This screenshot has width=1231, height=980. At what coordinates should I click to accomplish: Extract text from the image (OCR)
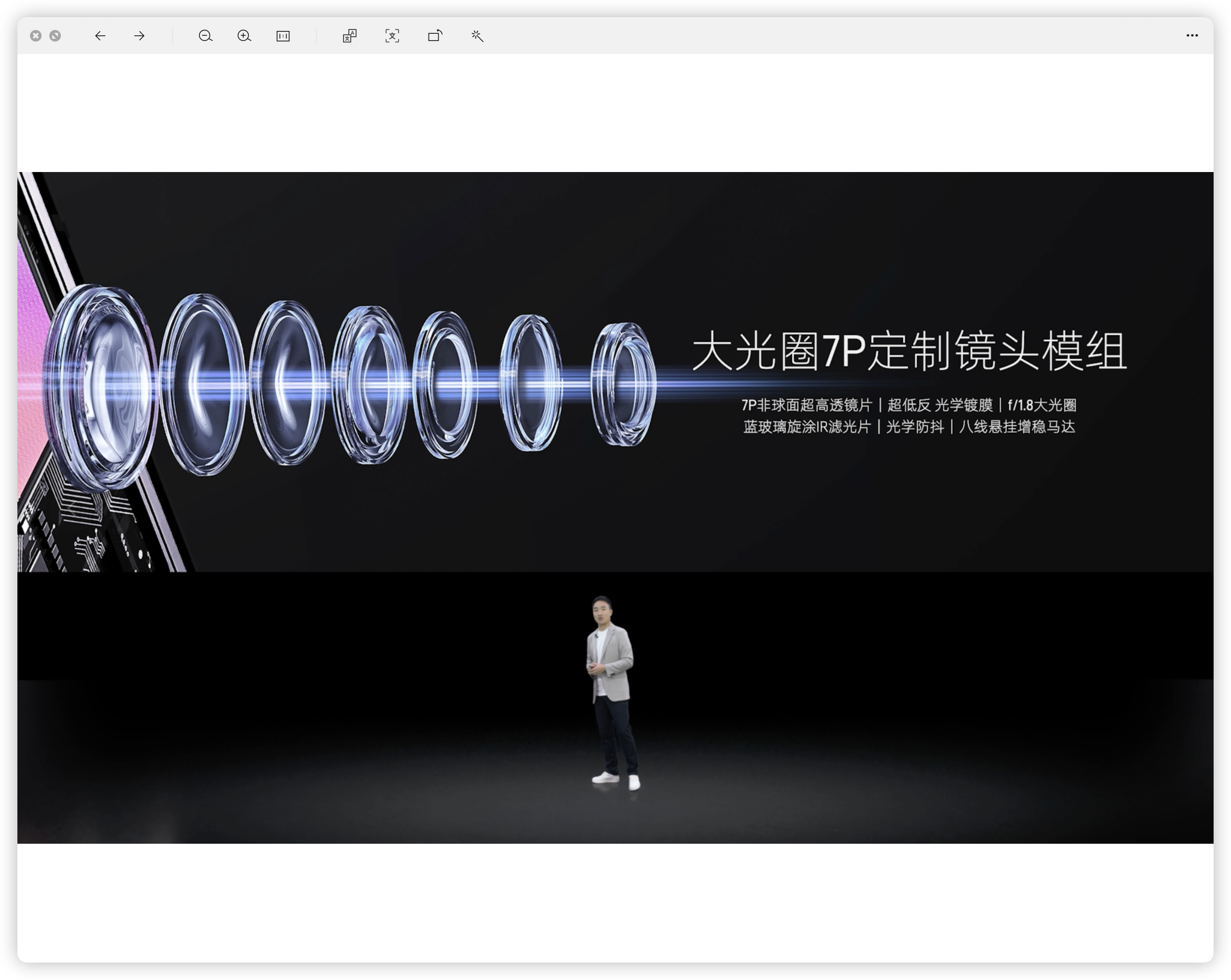[392, 36]
